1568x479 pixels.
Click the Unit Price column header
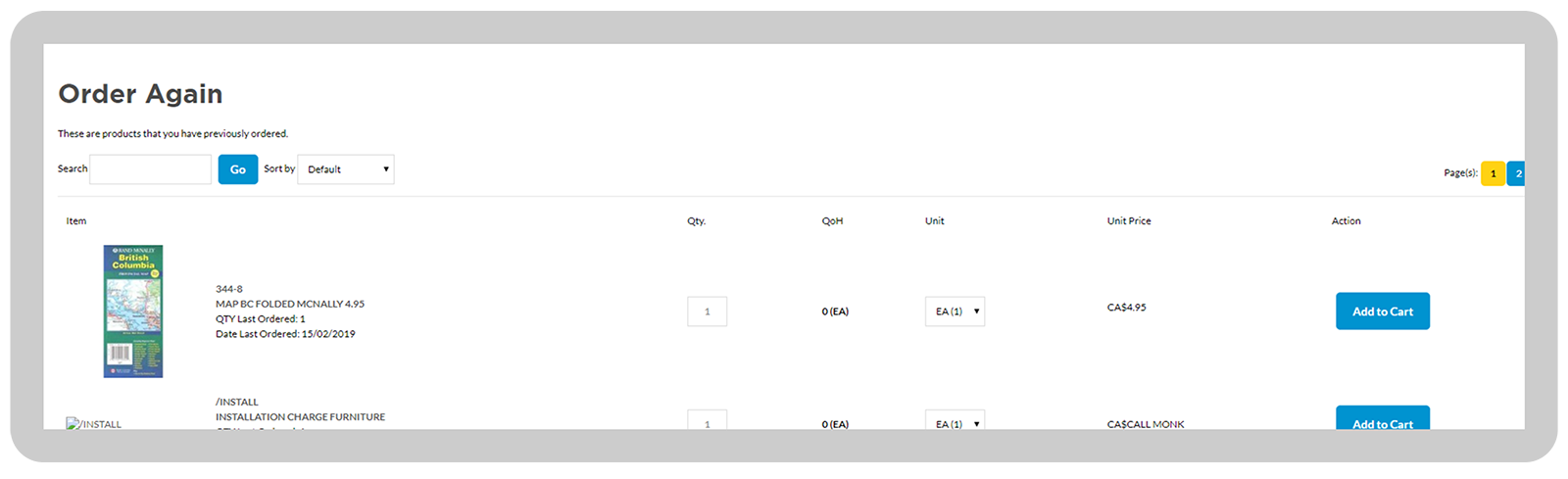point(1129,221)
